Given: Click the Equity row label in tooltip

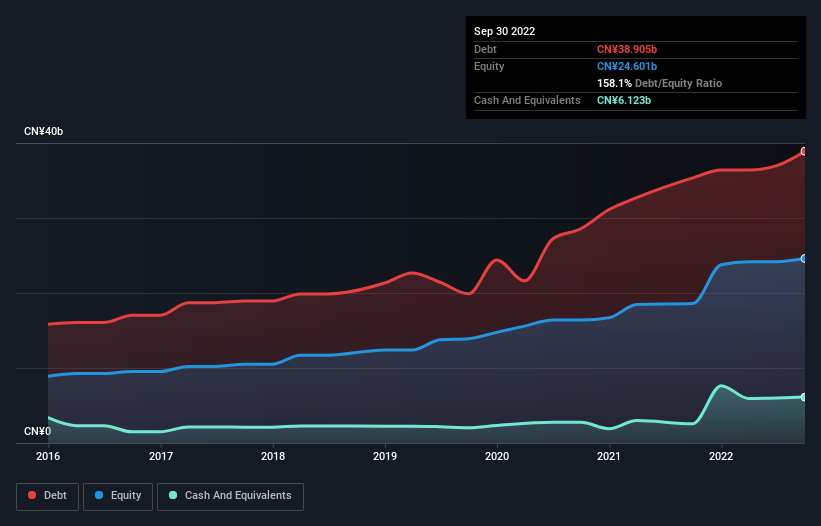Looking at the screenshot, I should (489, 66).
